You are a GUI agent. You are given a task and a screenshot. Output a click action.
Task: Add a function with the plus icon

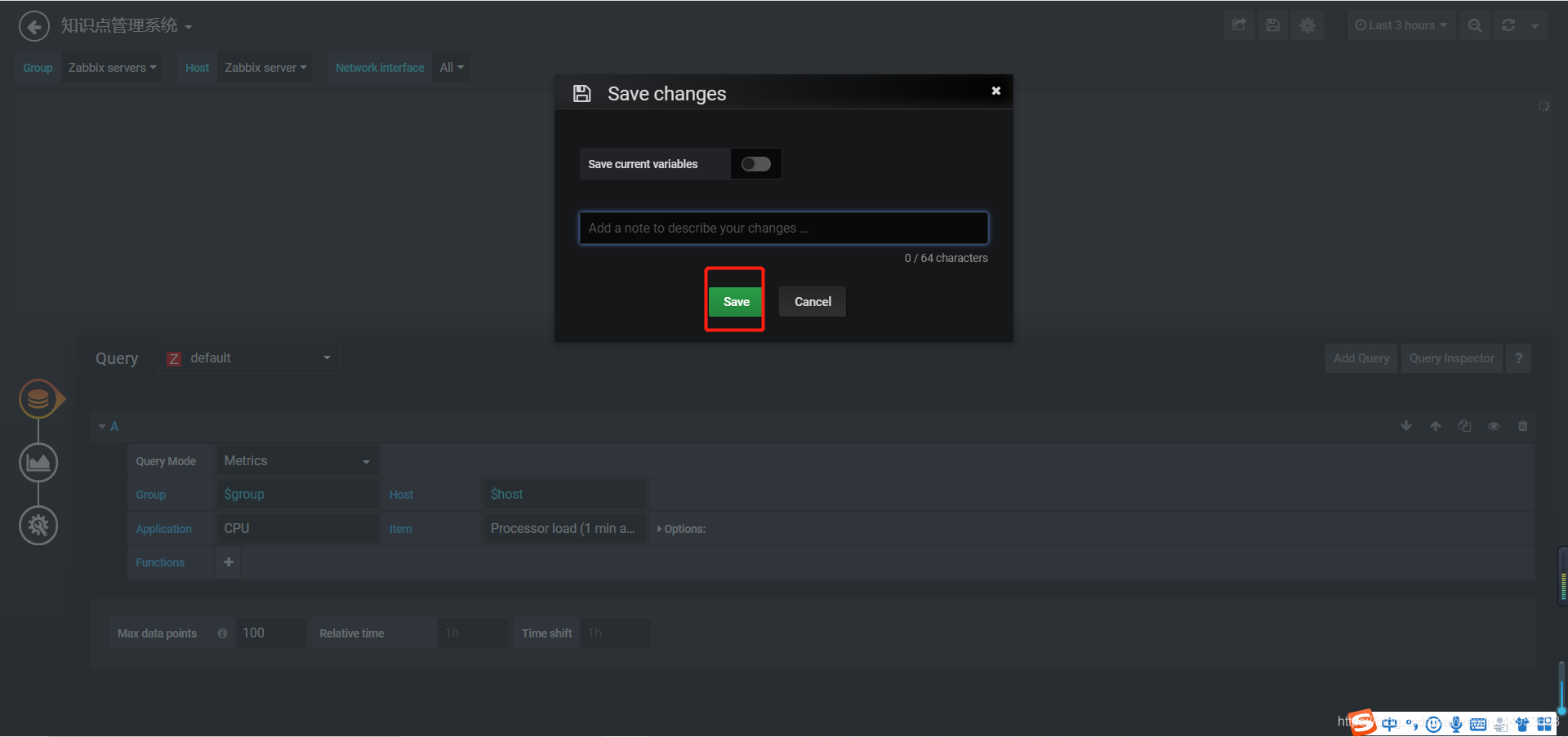point(229,562)
